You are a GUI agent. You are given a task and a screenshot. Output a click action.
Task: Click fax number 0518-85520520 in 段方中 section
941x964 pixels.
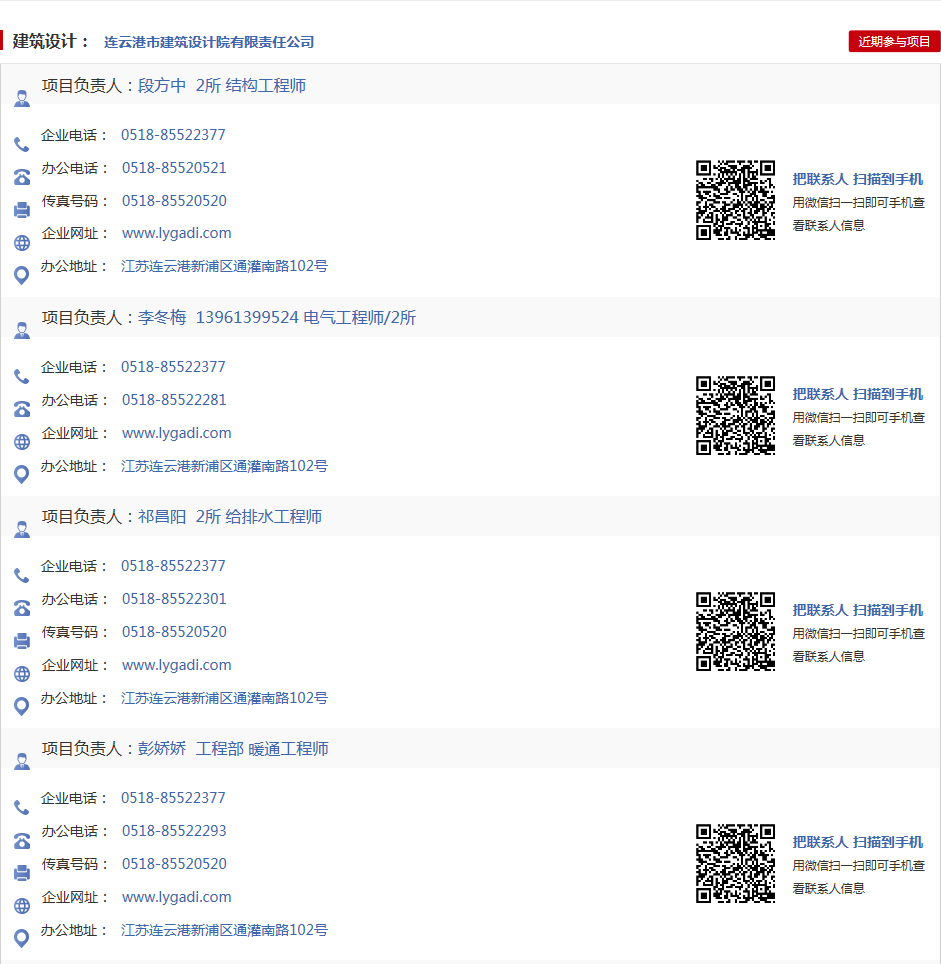[x=174, y=201]
